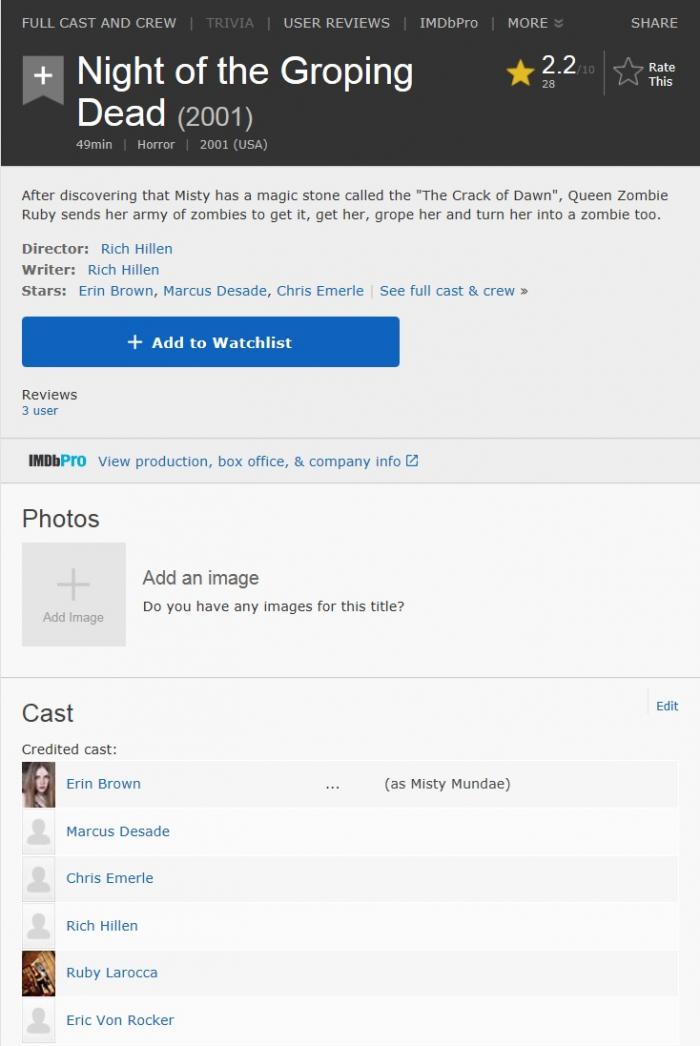This screenshot has width=700, height=1046.
Task: Open Erin Brown in the Stars line
Action: [115, 291]
